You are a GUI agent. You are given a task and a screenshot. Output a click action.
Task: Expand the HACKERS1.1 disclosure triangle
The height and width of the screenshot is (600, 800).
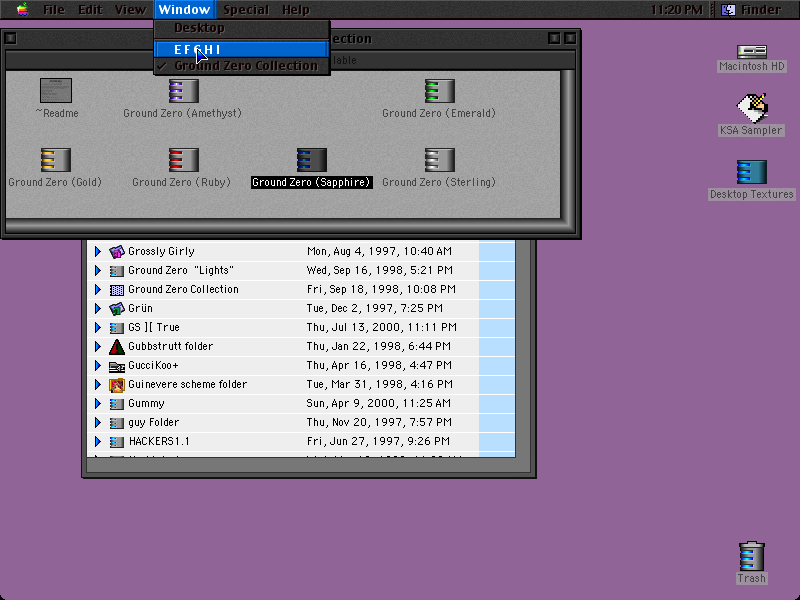[x=97, y=441]
